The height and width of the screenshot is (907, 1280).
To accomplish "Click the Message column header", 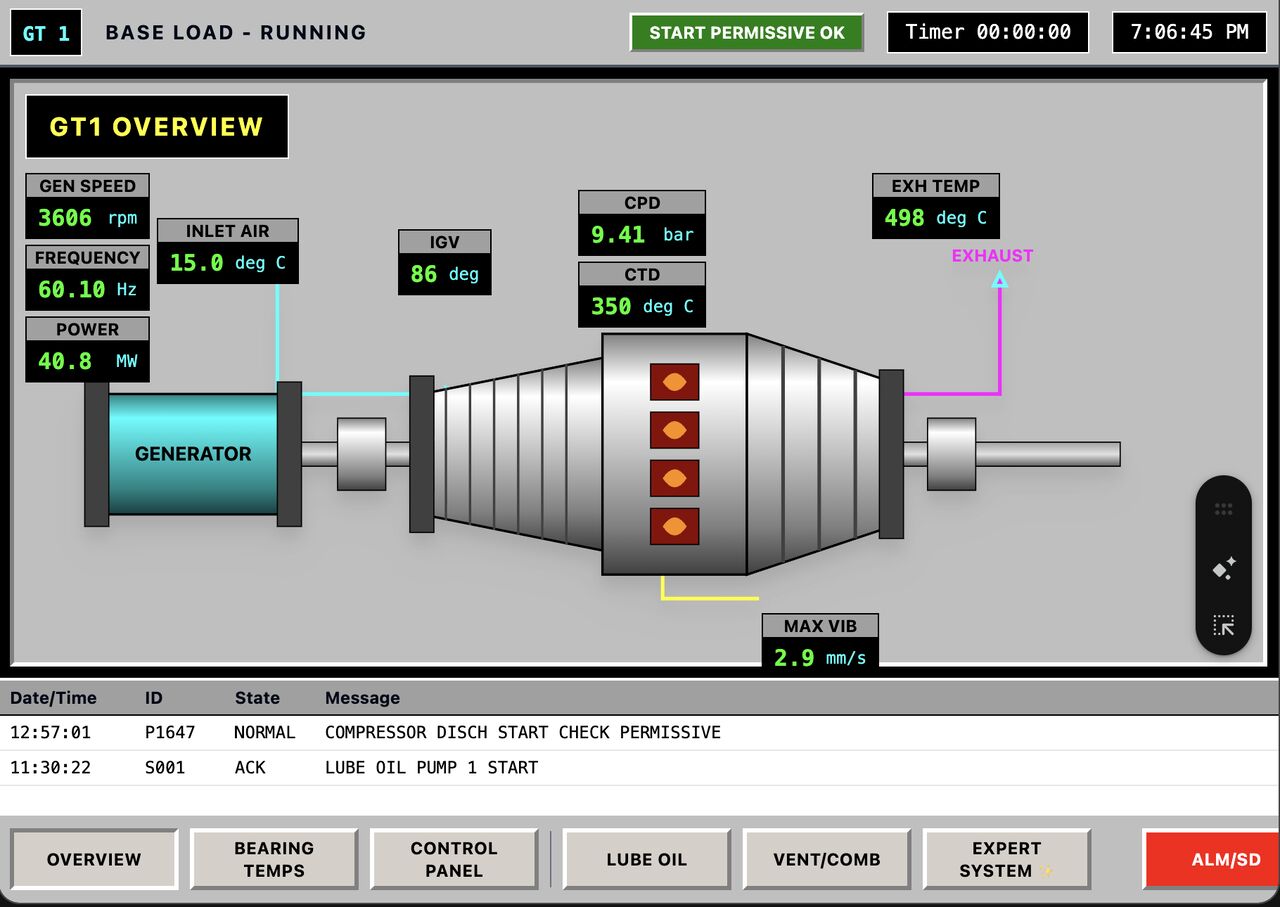I will (x=362, y=698).
